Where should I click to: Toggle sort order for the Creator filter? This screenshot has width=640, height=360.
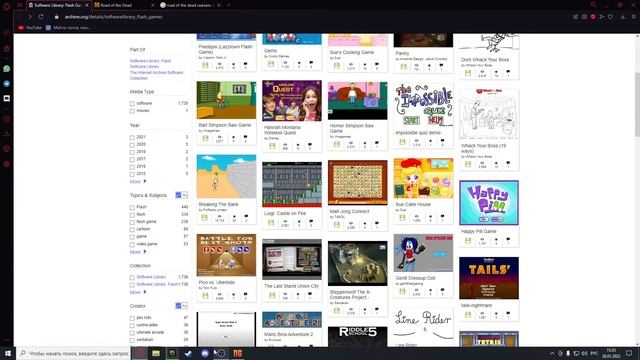coord(182,306)
